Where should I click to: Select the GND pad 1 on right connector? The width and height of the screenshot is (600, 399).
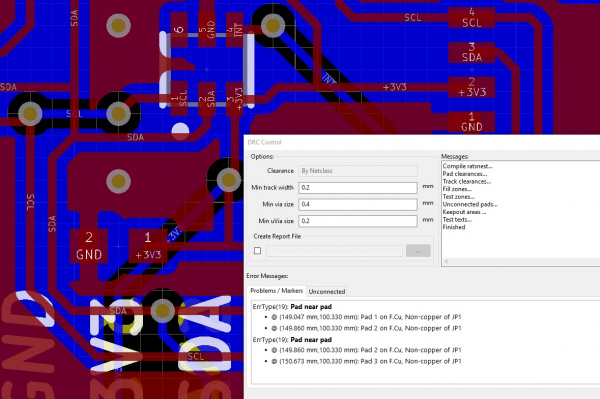pyautogui.click(x=471, y=122)
